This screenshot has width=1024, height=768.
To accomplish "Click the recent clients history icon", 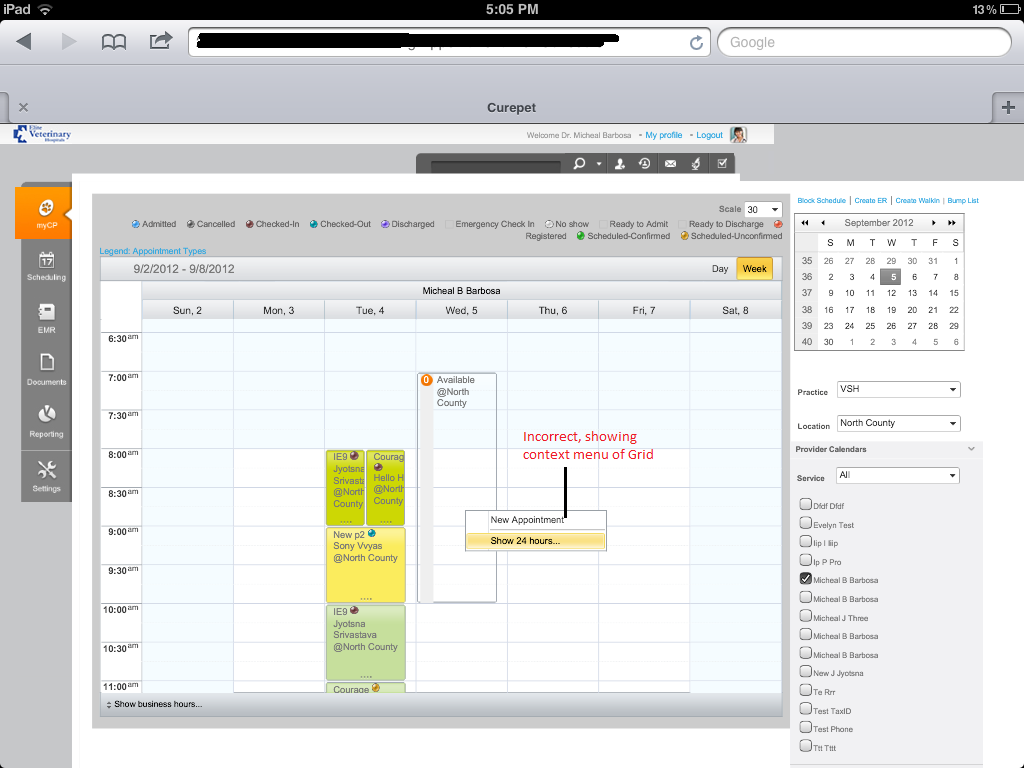I will click(645, 163).
